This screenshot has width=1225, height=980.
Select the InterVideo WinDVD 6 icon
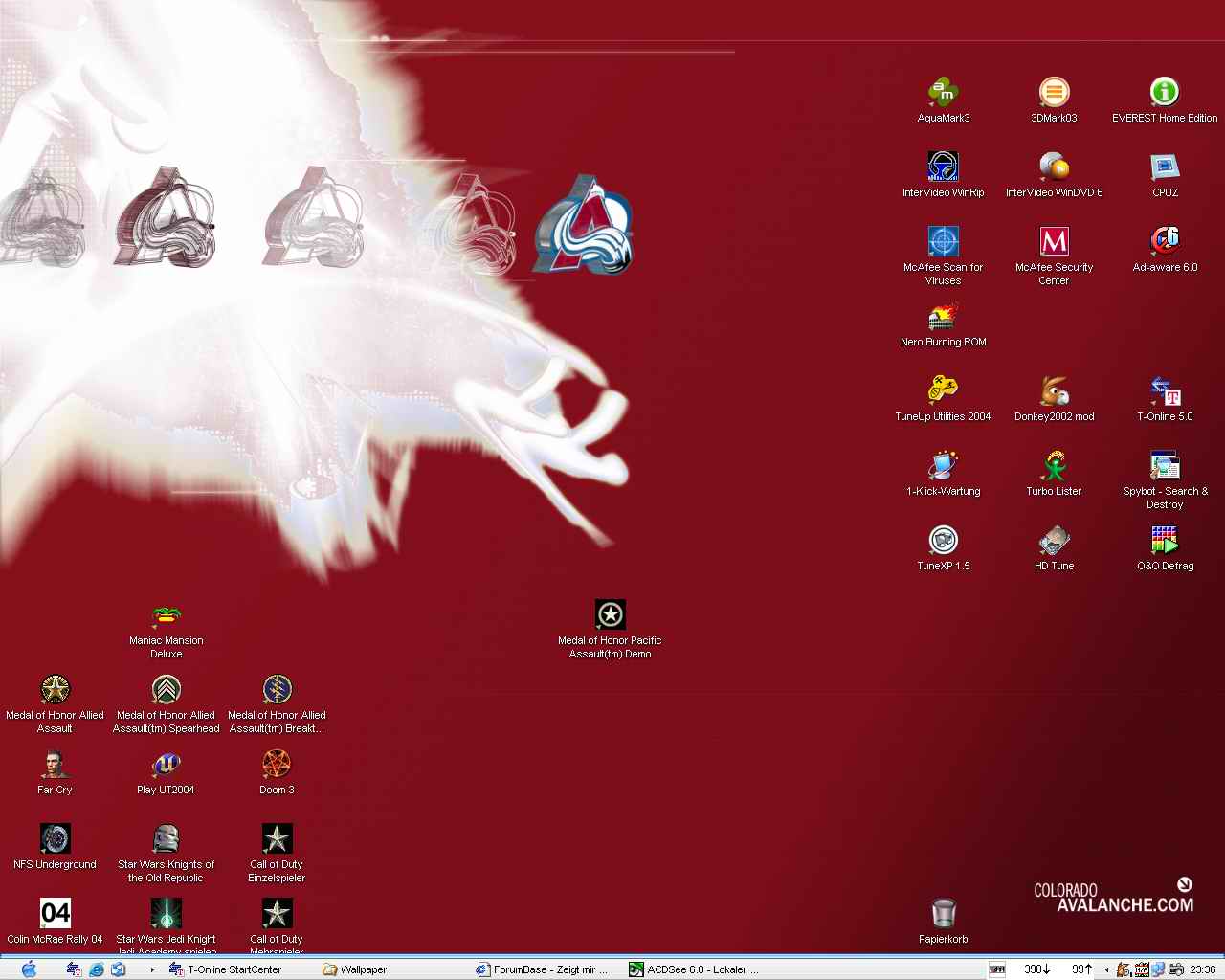point(1054,167)
